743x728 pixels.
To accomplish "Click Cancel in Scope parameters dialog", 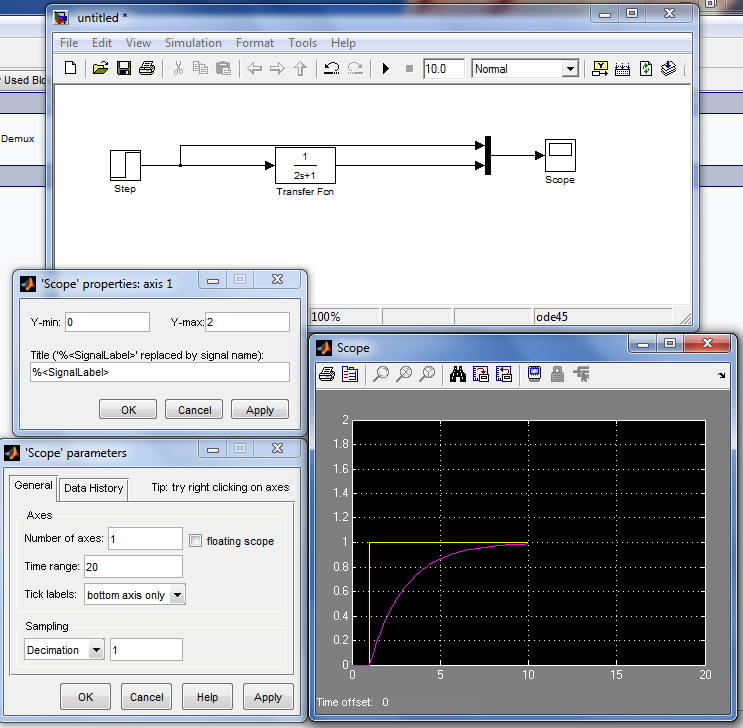I will point(146,697).
